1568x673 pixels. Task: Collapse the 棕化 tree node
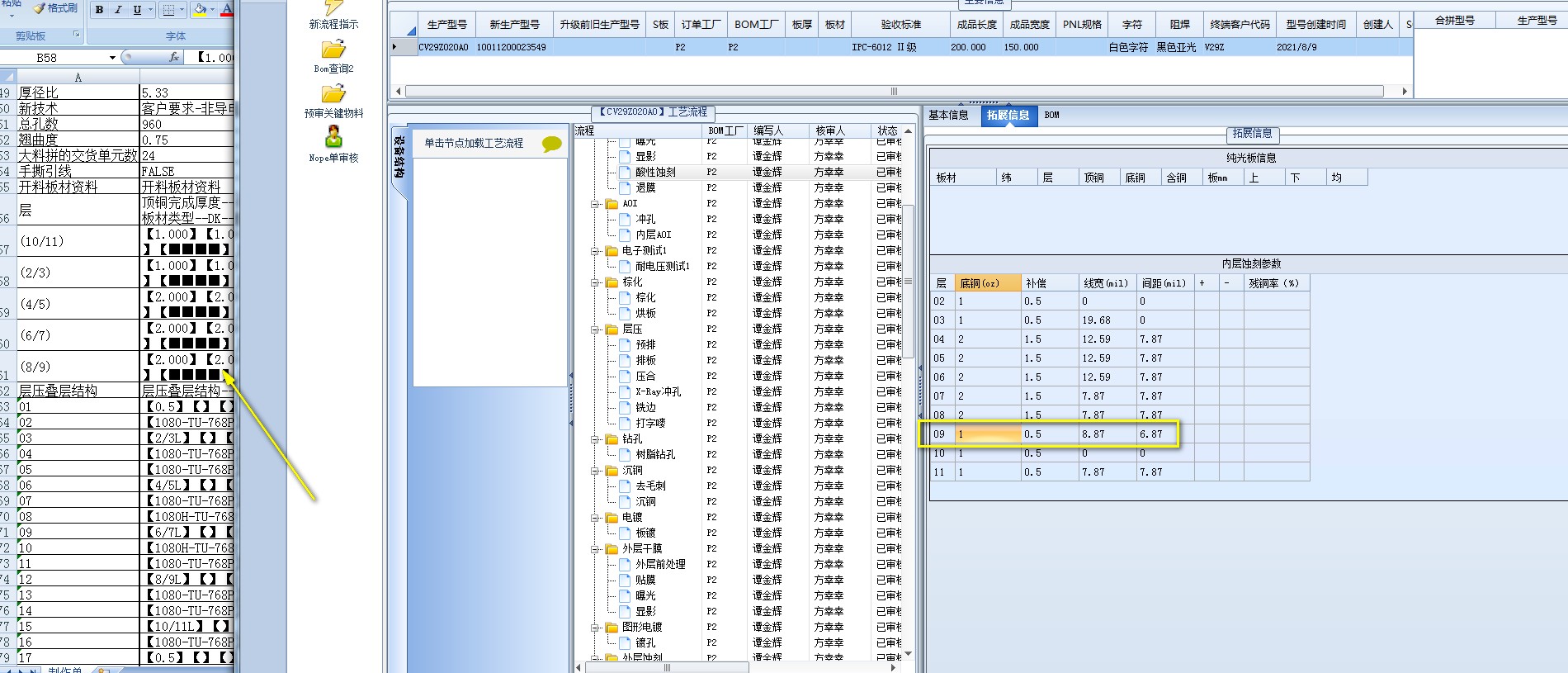[595, 282]
